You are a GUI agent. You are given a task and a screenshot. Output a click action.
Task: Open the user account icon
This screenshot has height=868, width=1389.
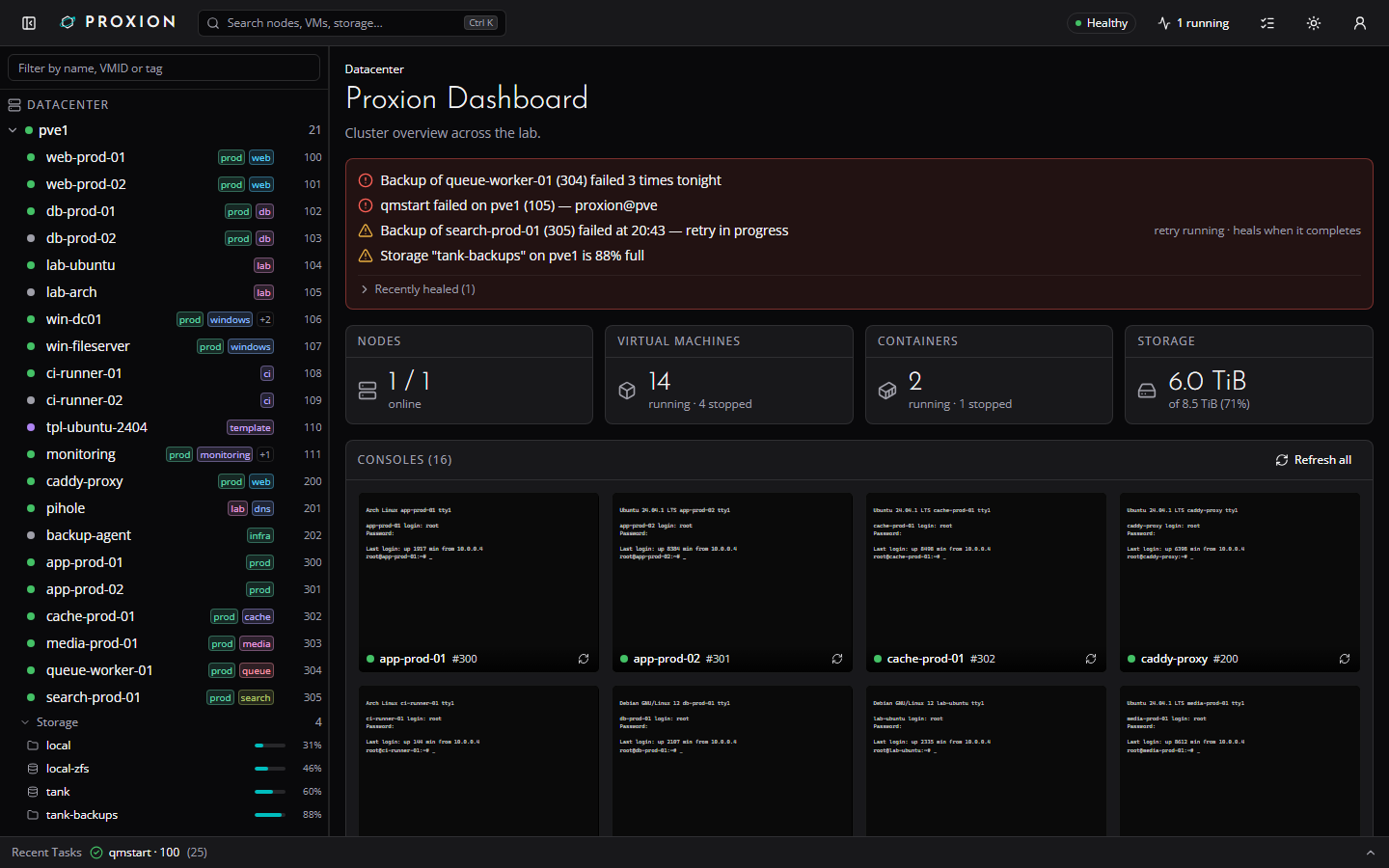[x=1360, y=23]
